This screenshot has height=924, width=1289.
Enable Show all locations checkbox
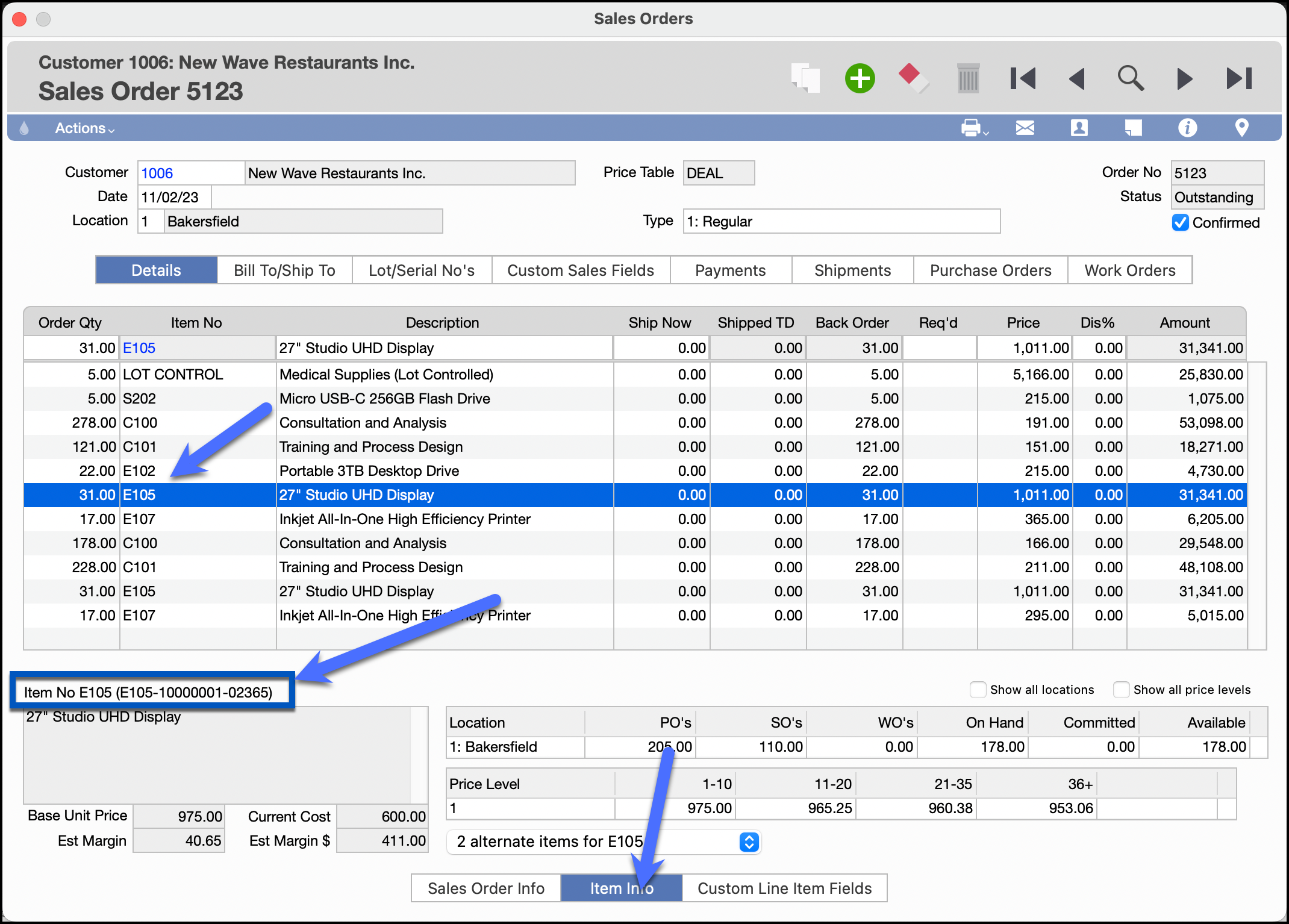978,690
